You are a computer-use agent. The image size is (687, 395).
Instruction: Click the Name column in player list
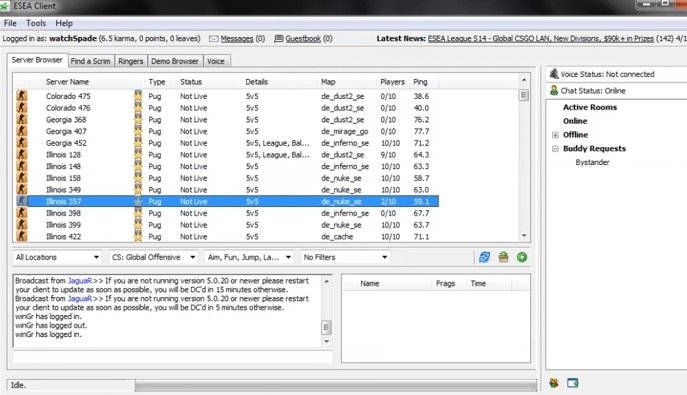tap(370, 283)
